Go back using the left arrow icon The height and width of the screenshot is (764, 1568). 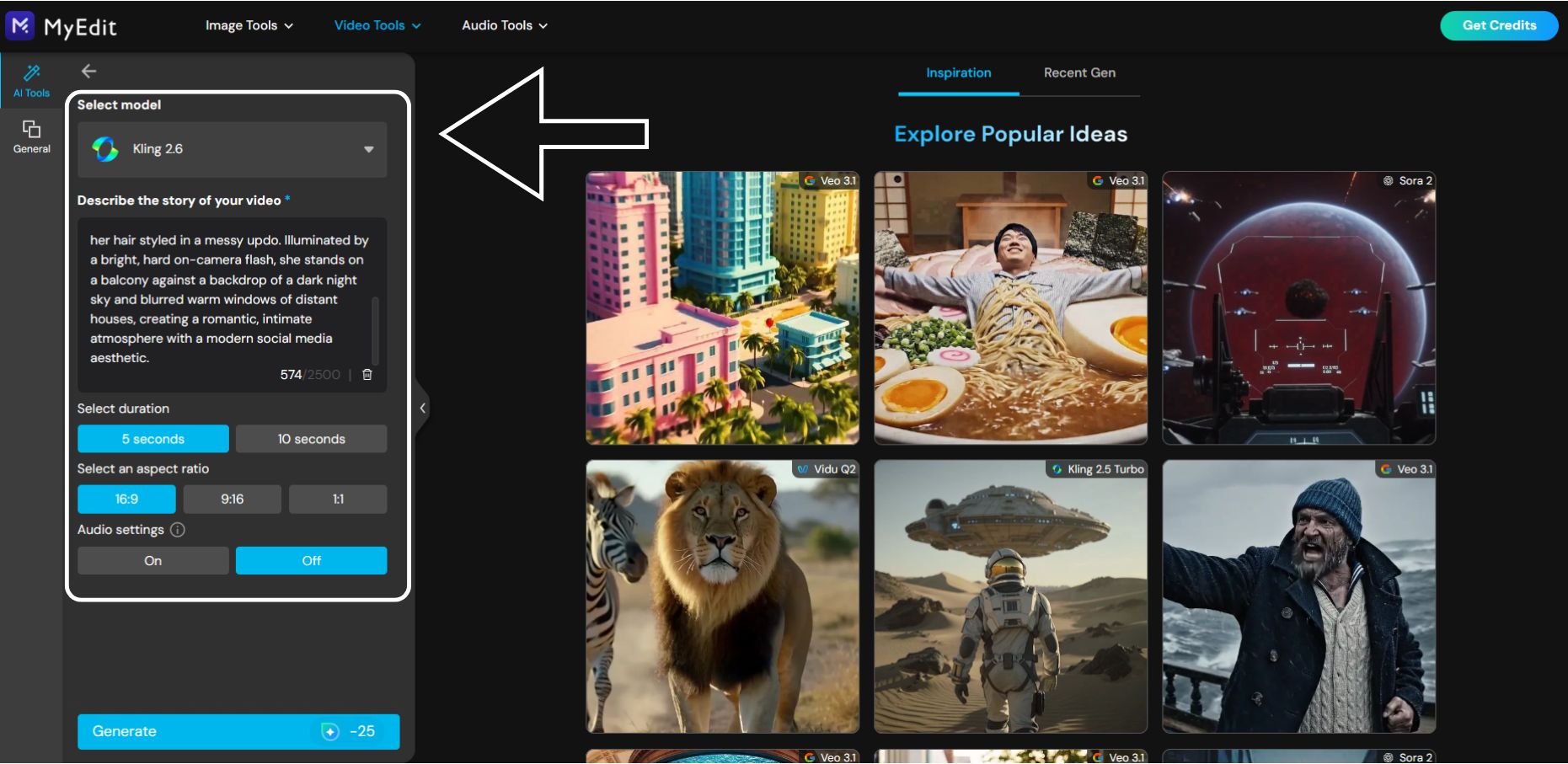coord(88,72)
